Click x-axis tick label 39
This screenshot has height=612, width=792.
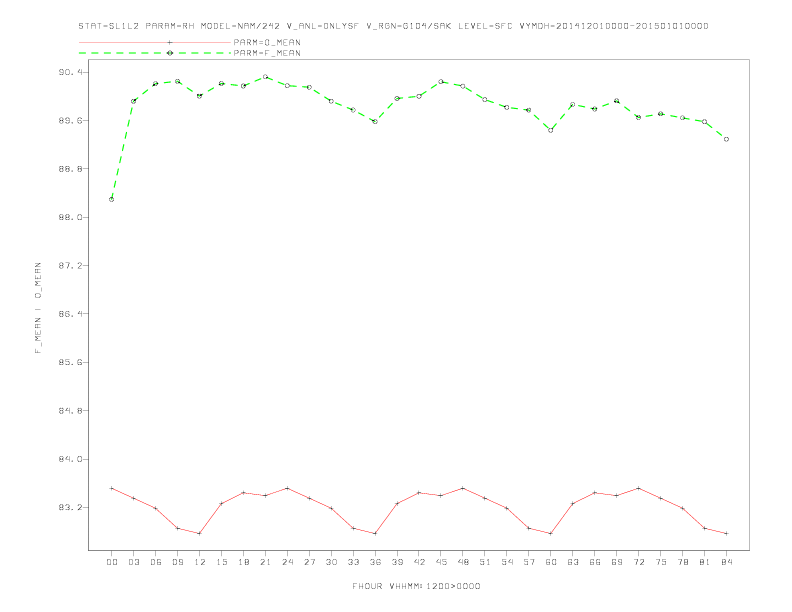click(x=398, y=562)
